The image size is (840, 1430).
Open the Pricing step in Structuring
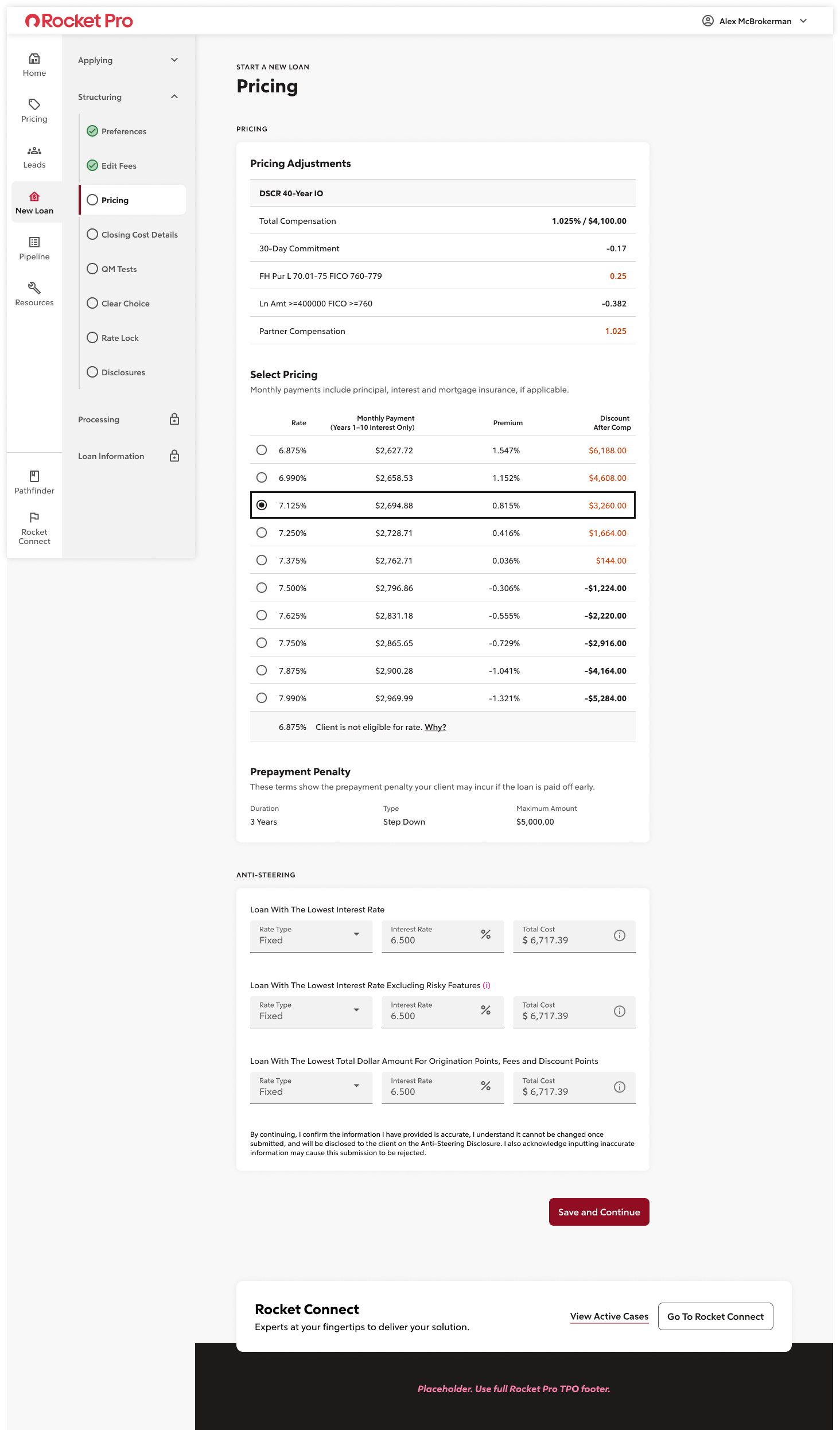pyautogui.click(x=133, y=200)
